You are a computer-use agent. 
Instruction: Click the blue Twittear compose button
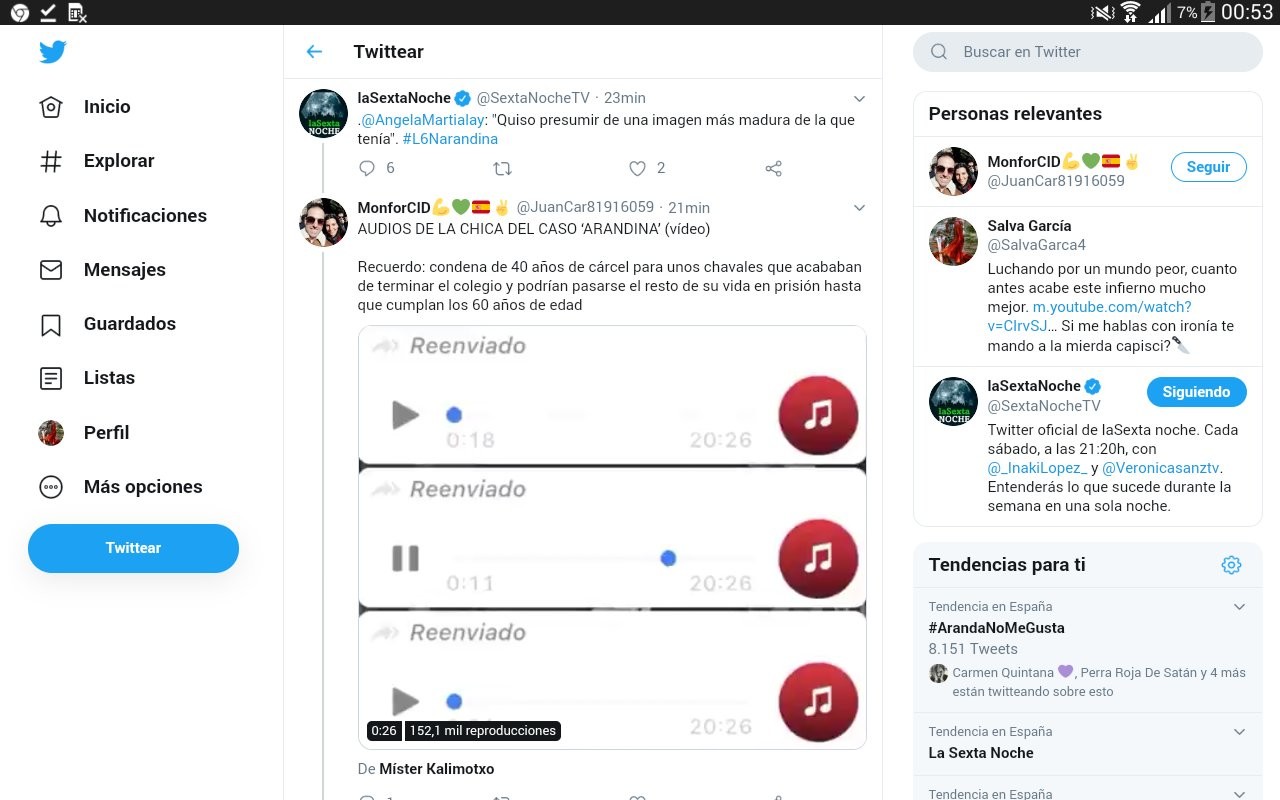[133, 548]
